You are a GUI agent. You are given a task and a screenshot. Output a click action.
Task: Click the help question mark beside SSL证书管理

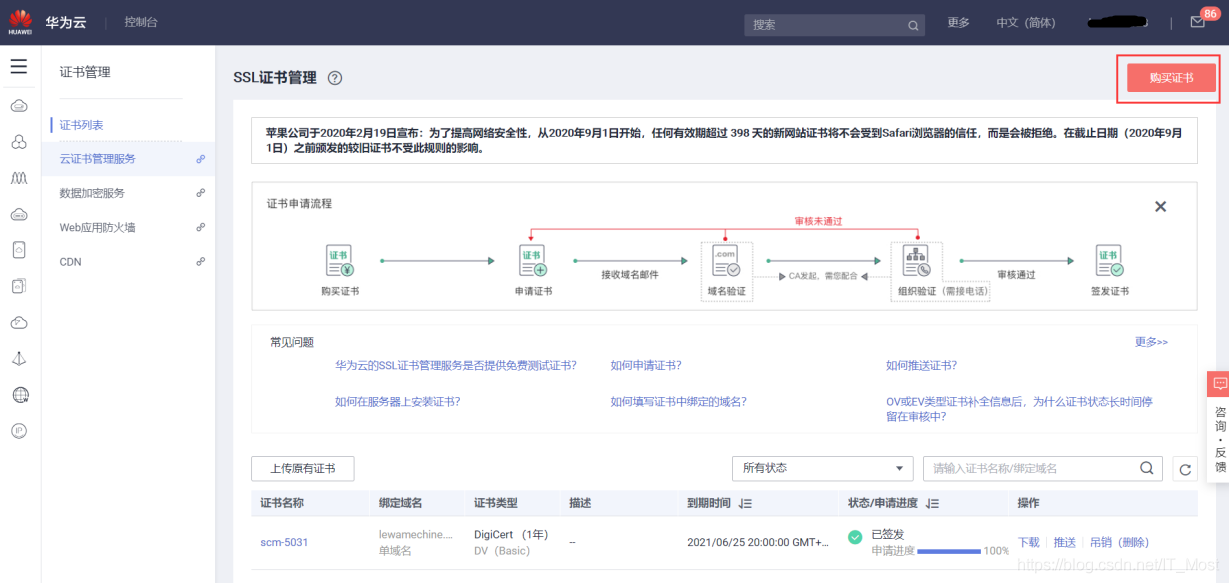tap(335, 78)
